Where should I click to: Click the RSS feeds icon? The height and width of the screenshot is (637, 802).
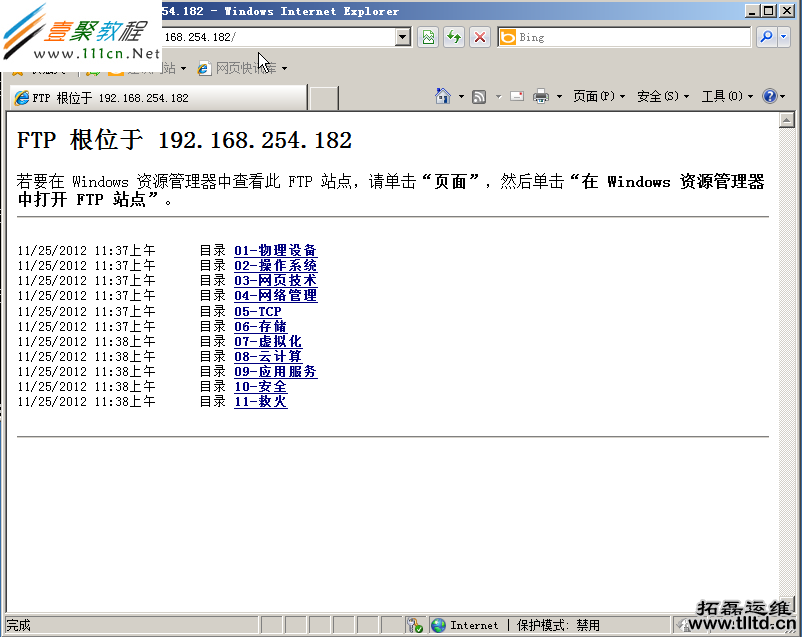(x=479, y=96)
